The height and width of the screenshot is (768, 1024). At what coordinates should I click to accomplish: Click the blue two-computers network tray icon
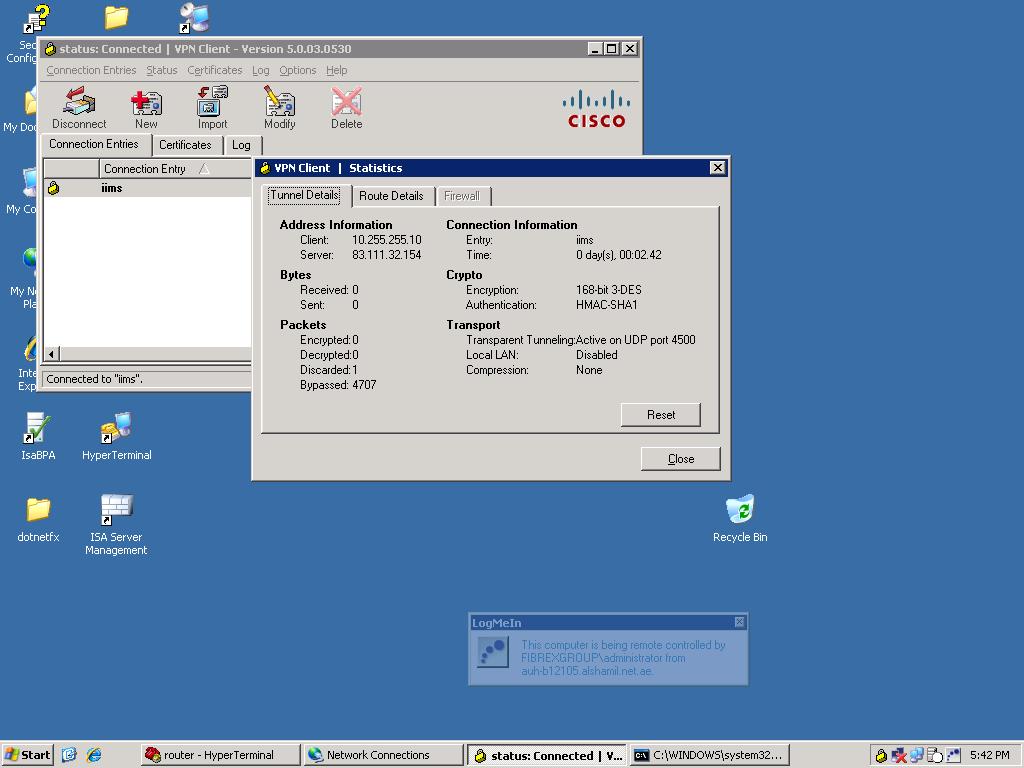coord(917,756)
